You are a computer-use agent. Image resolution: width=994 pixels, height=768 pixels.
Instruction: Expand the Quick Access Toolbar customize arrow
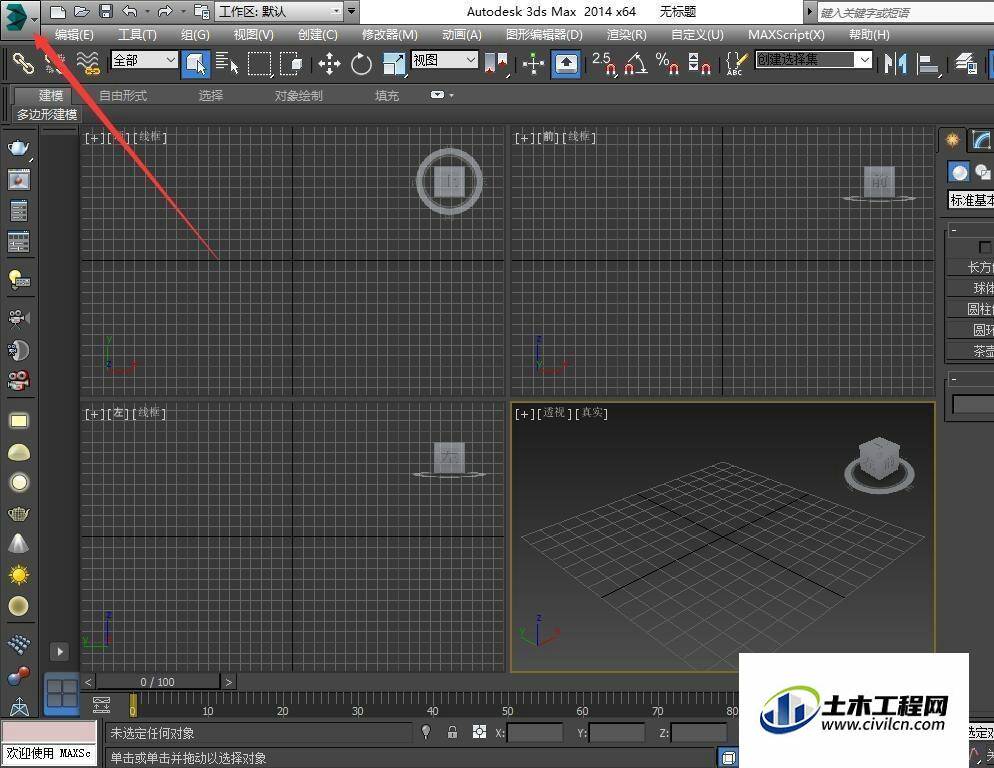click(351, 11)
